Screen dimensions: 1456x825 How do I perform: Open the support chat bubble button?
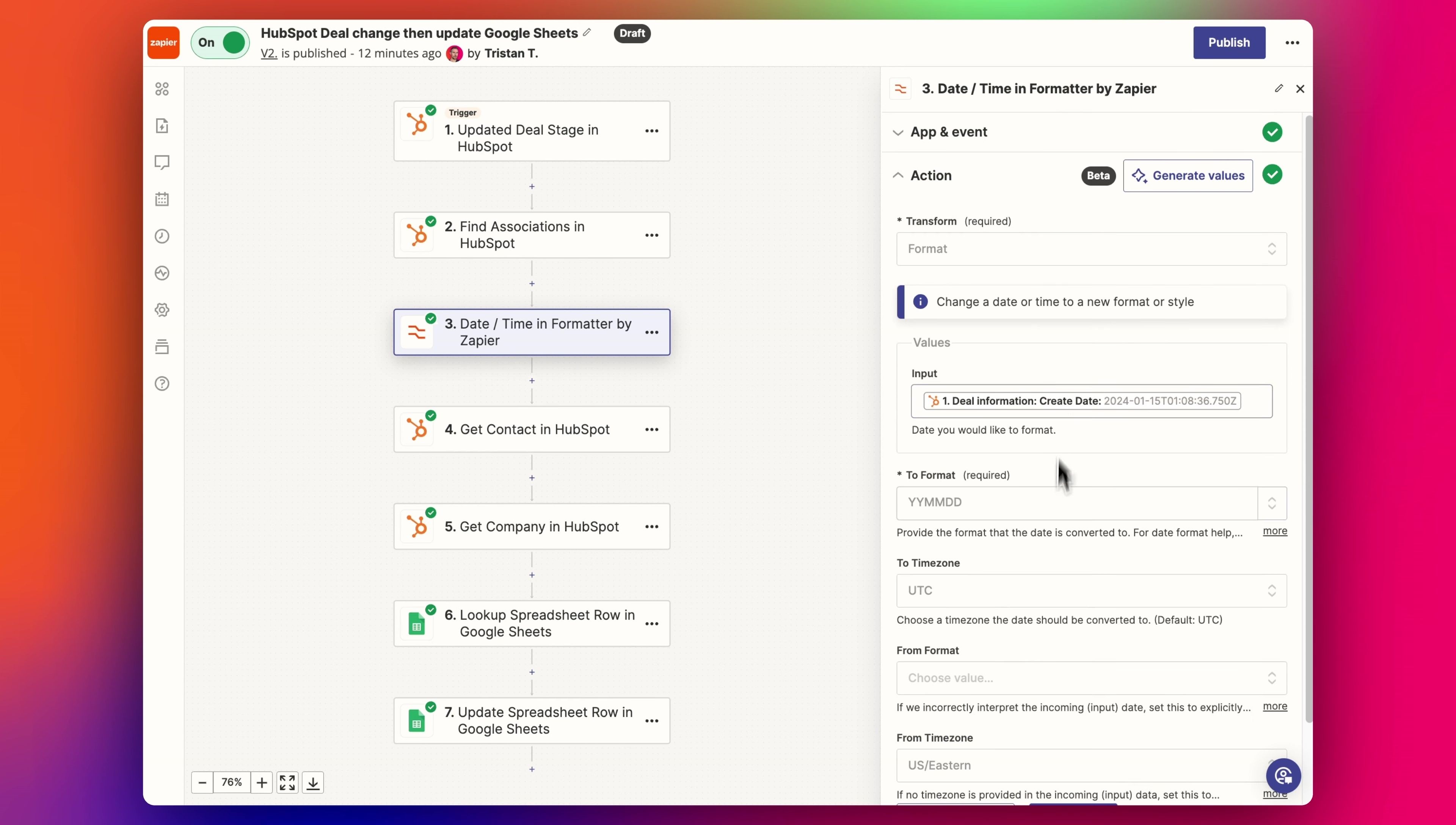(1283, 776)
